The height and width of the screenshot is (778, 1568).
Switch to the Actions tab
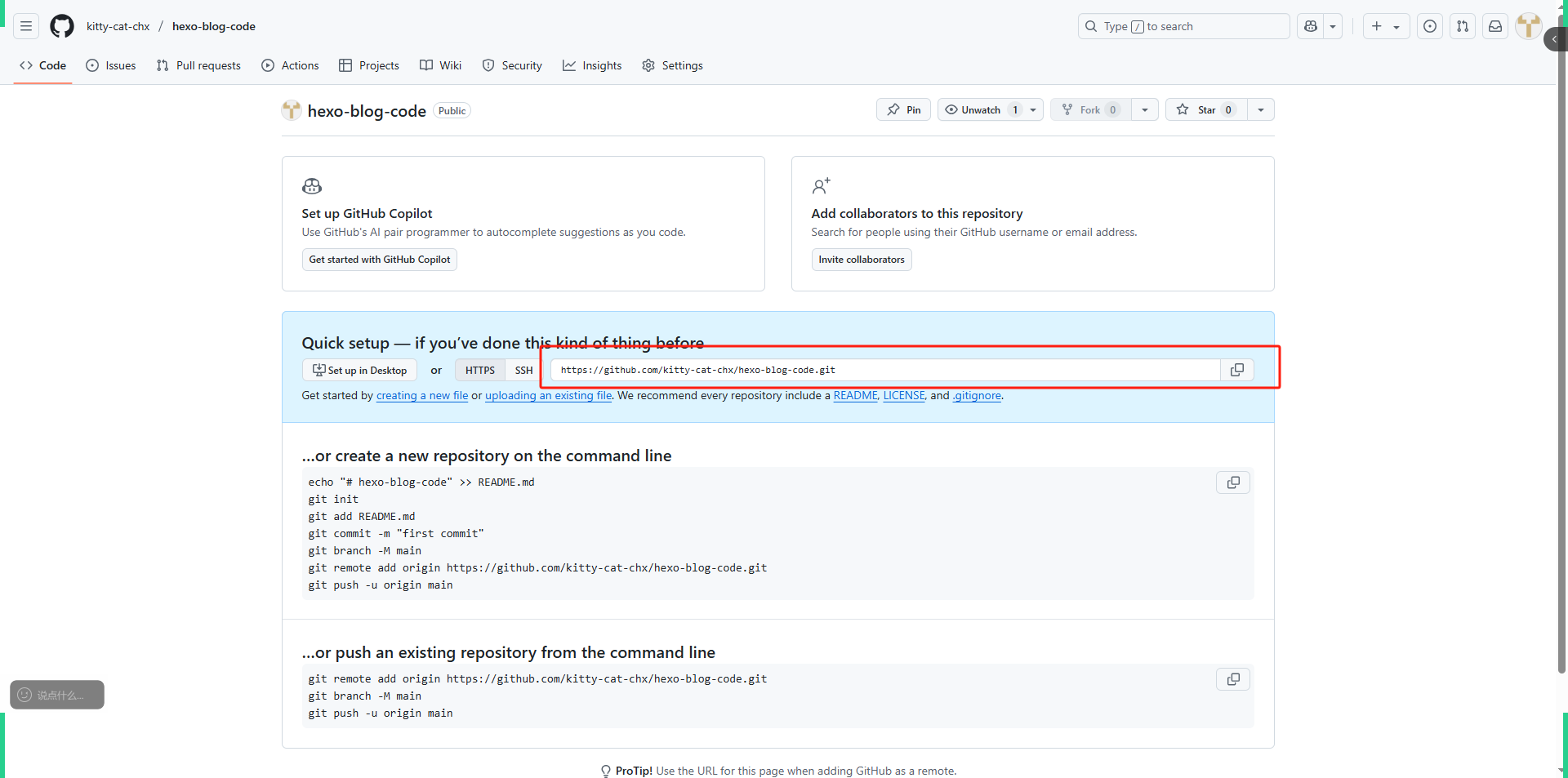click(290, 65)
